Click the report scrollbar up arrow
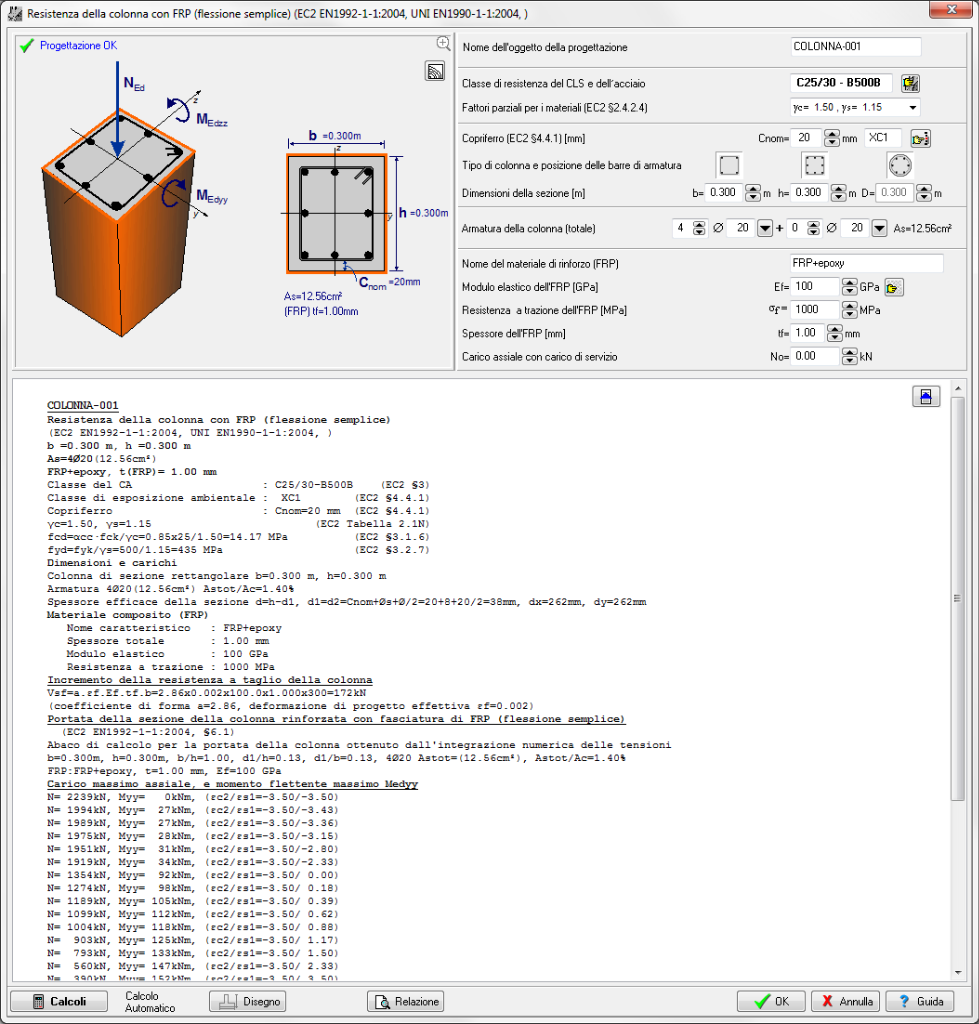Image resolution: width=979 pixels, height=1024 pixels. point(957,389)
